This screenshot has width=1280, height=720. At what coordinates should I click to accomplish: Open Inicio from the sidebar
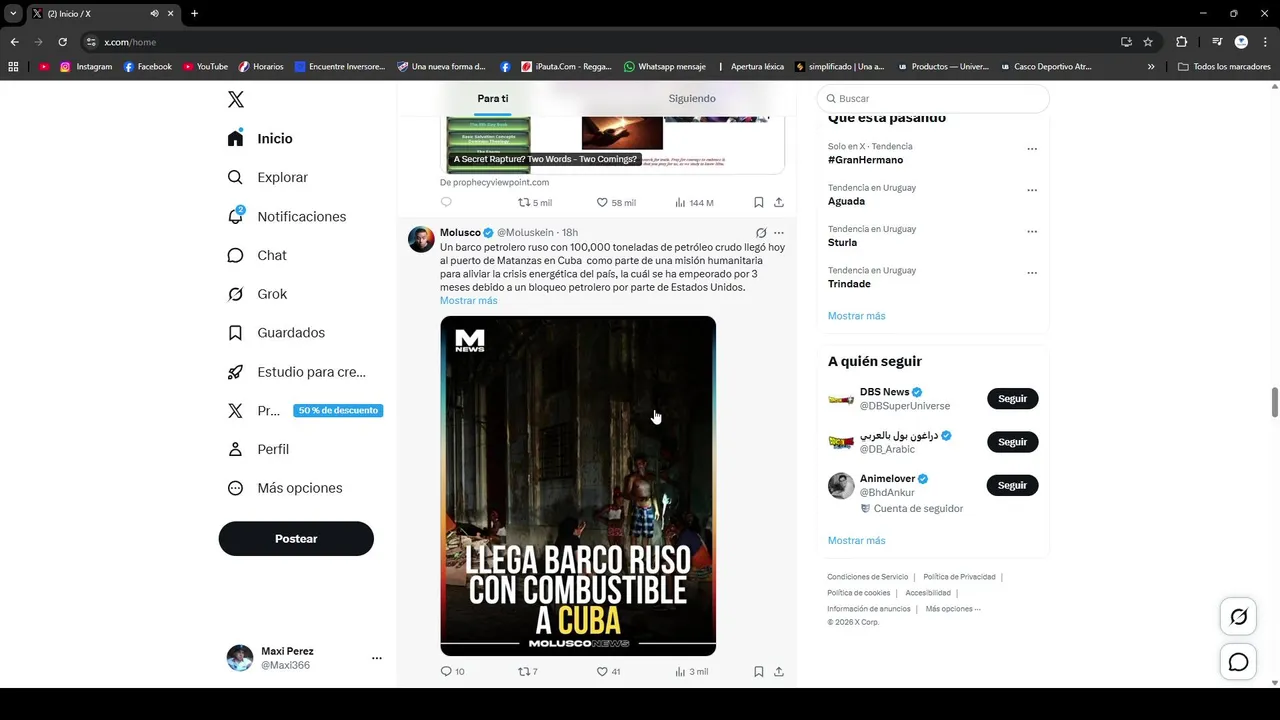click(260, 138)
